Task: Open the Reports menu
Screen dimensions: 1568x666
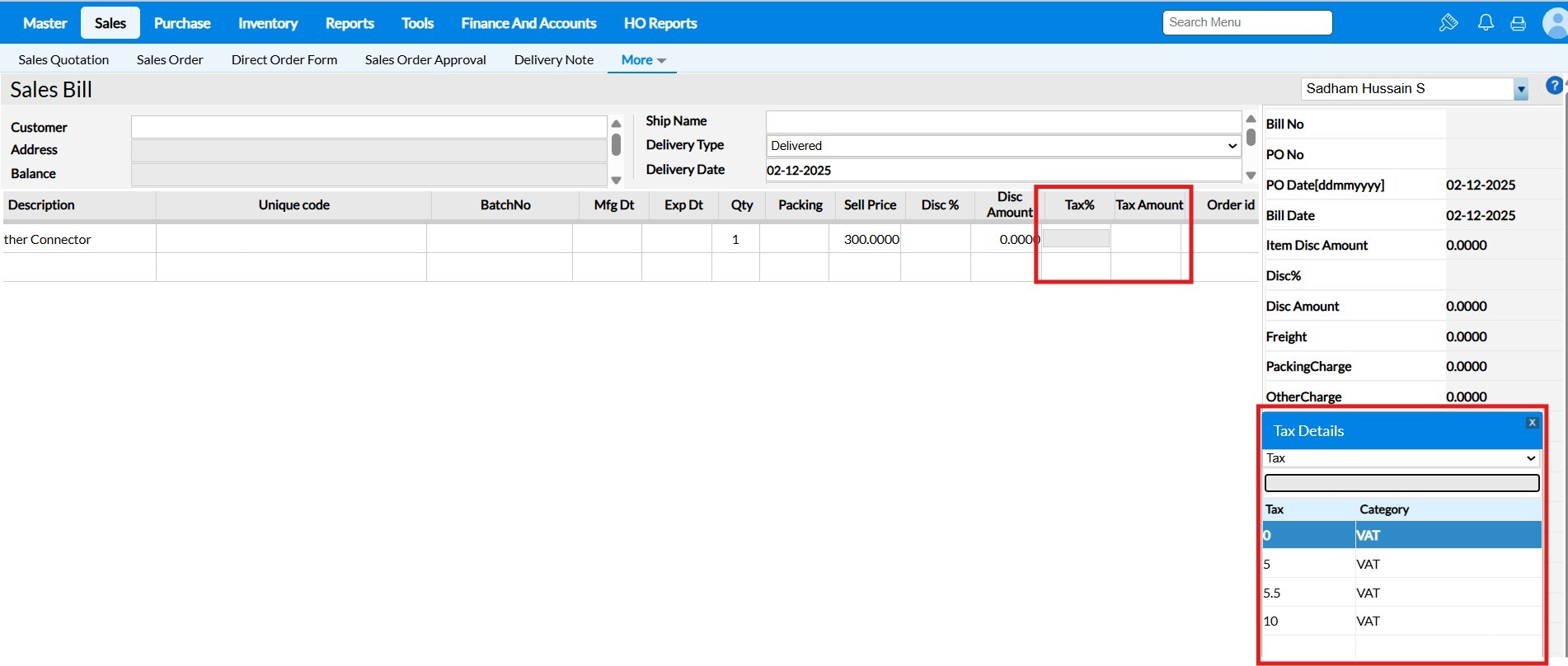Action: click(350, 23)
